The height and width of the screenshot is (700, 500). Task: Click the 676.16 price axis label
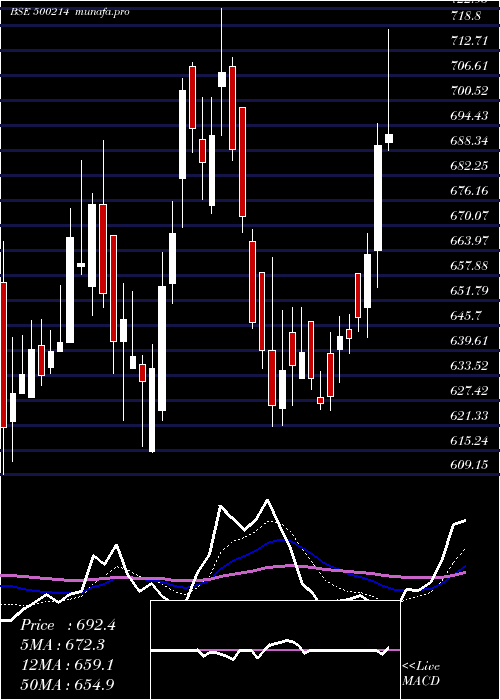tap(468, 191)
